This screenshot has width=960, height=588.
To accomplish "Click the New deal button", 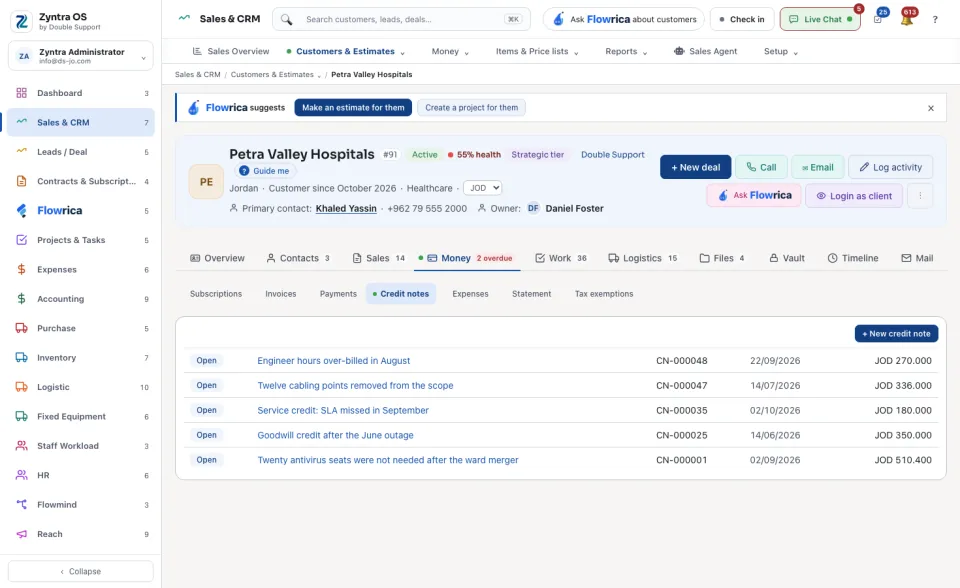I will tap(696, 167).
